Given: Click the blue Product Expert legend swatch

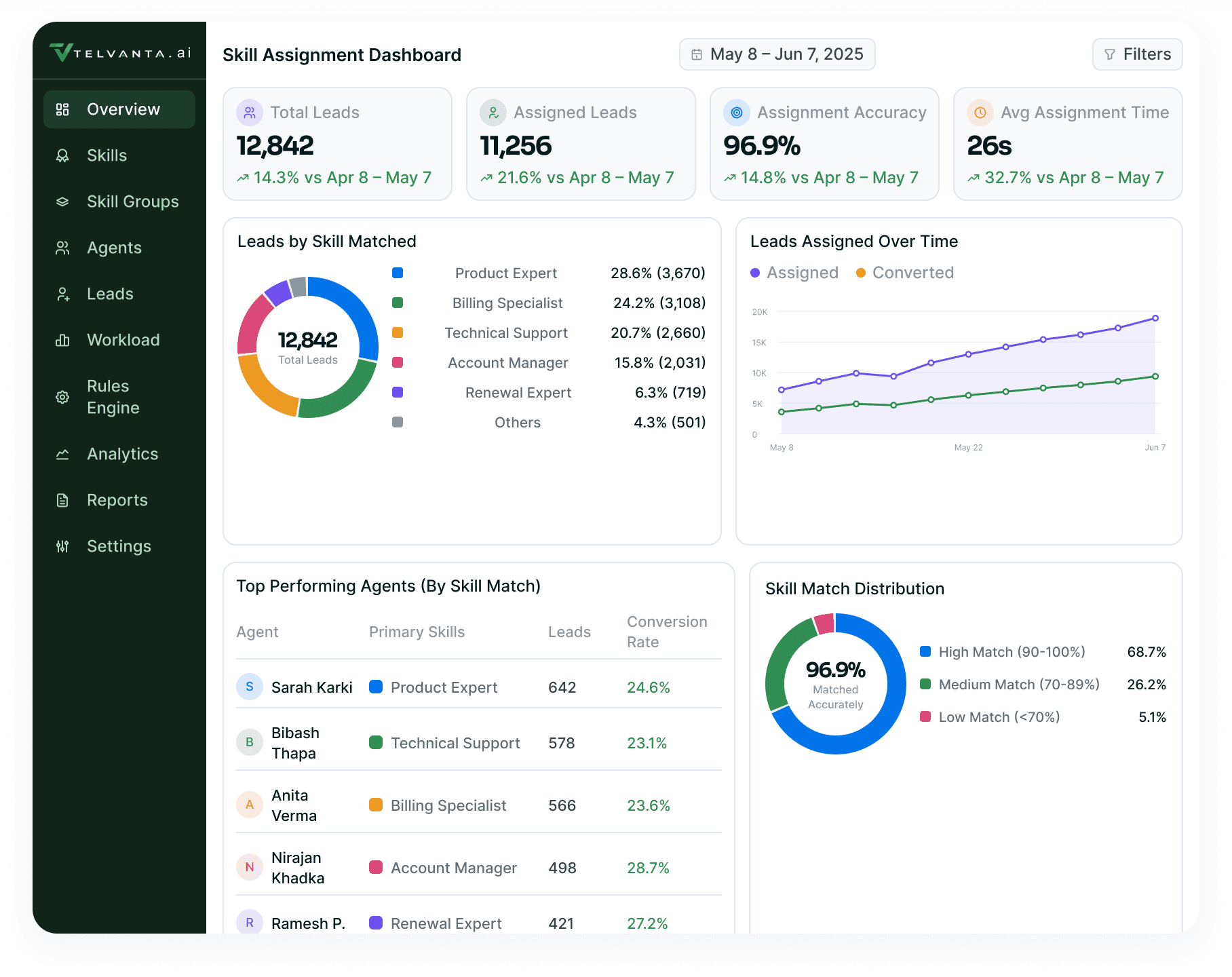Looking at the screenshot, I should (398, 273).
